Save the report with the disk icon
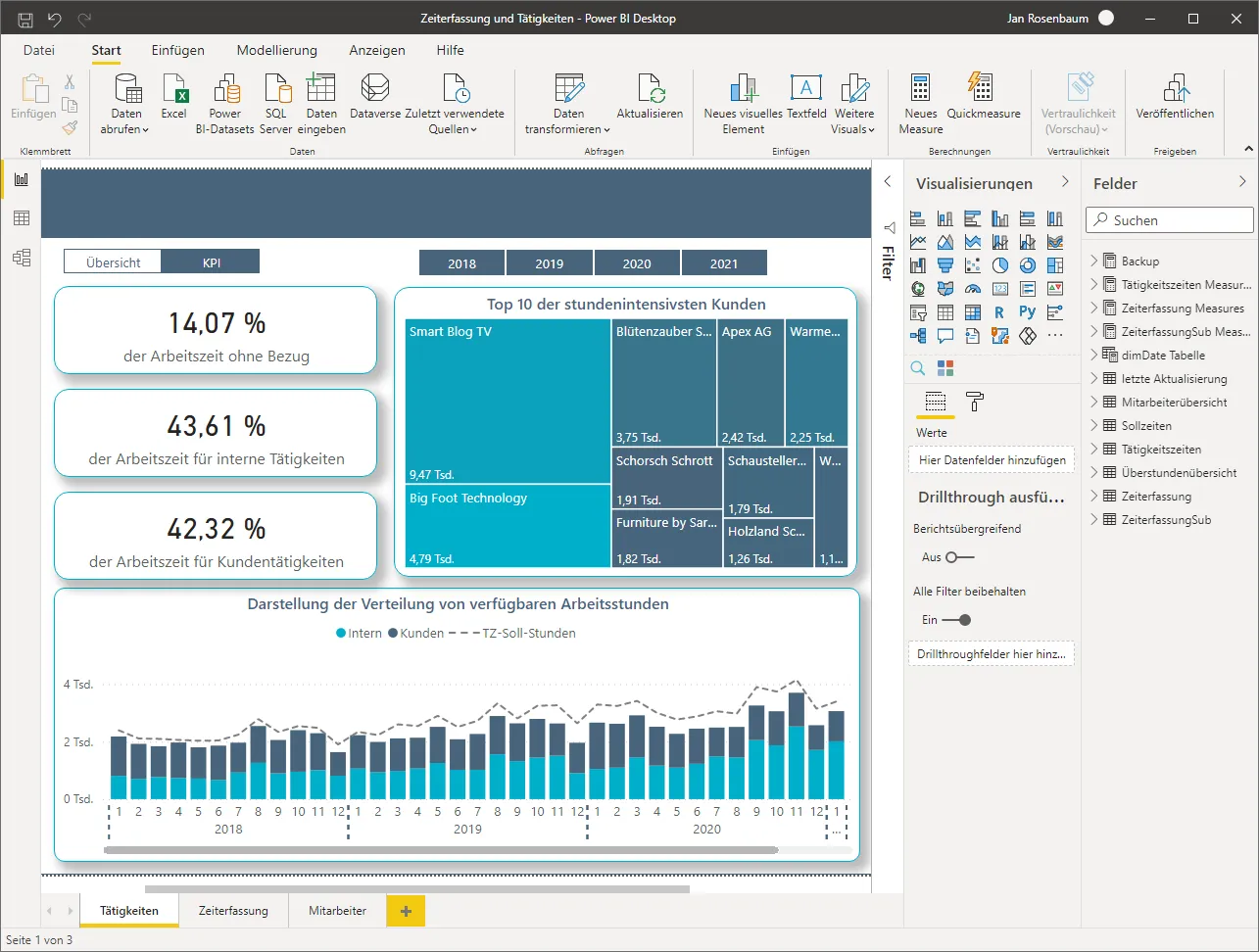The width and height of the screenshot is (1259, 952). 25,19
